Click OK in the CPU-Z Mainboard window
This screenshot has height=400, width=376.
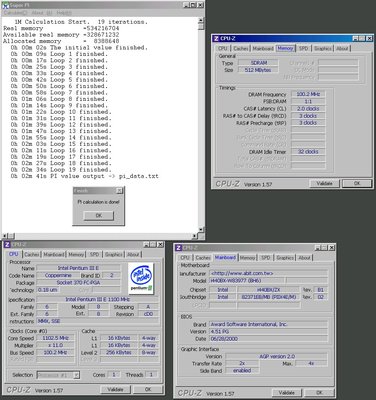[x=319, y=393]
